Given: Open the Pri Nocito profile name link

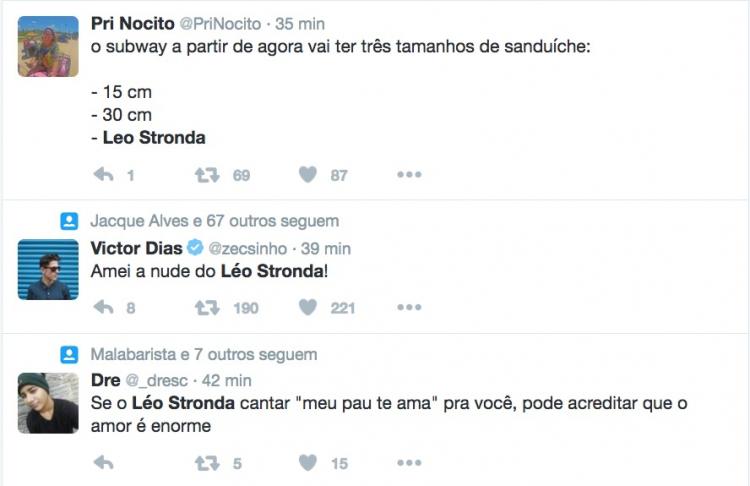Looking at the screenshot, I should tap(133, 22).
